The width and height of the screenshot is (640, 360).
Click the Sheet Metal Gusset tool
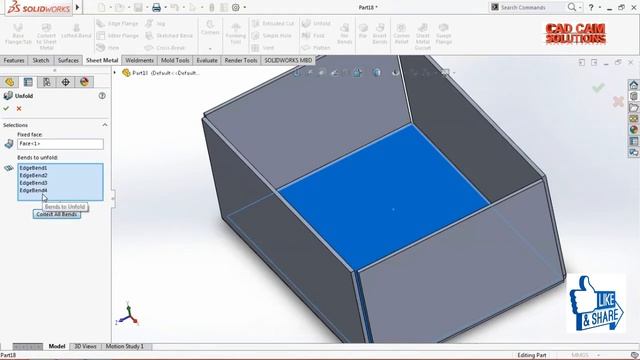pos(423,36)
